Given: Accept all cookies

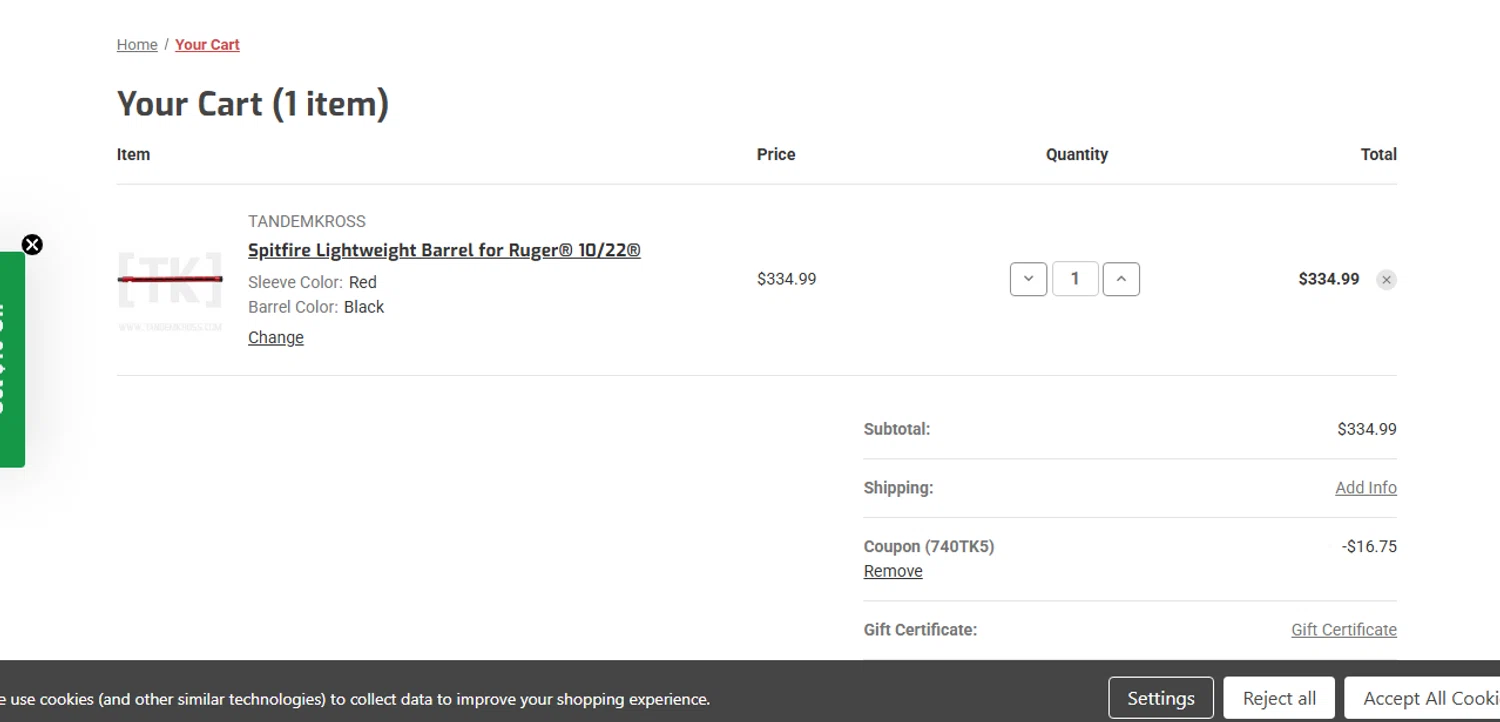Looking at the screenshot, I should 1423,698.
